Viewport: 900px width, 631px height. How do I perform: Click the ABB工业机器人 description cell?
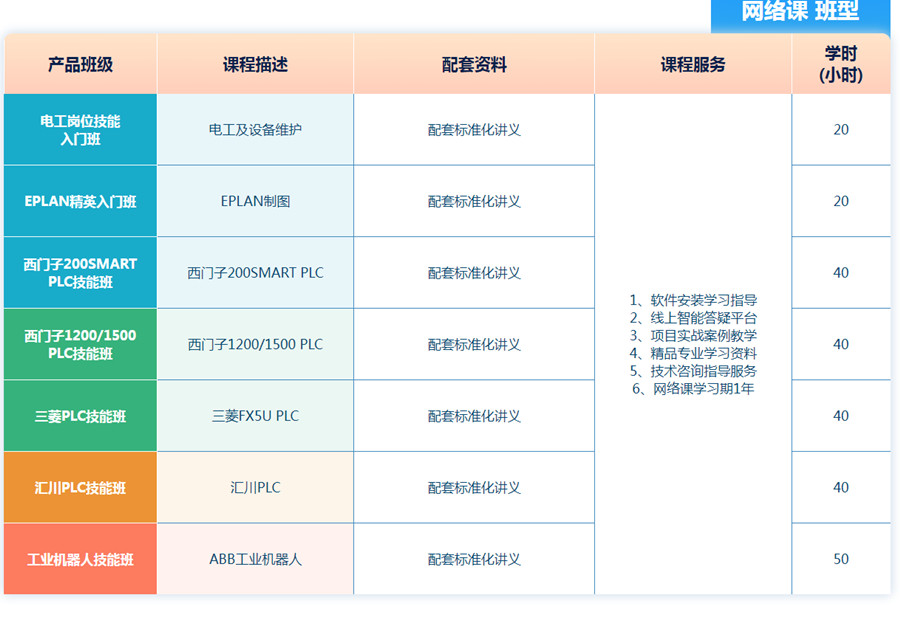[255, 559]
